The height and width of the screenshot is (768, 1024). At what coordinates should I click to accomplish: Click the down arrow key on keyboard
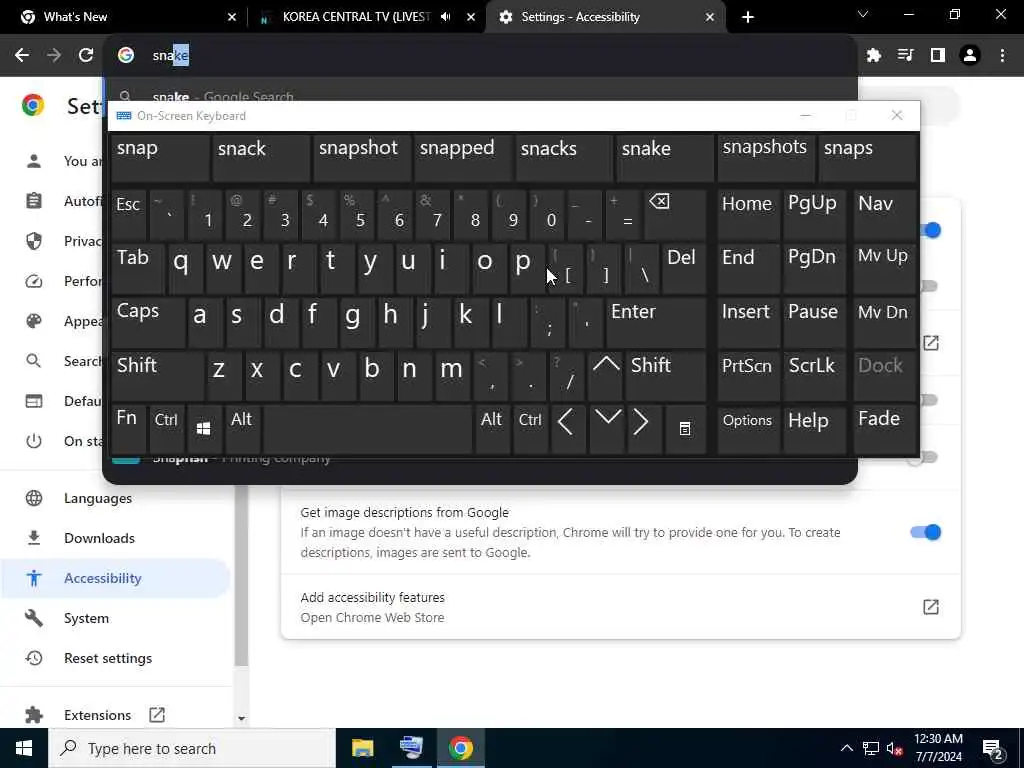tap(607, 428)
